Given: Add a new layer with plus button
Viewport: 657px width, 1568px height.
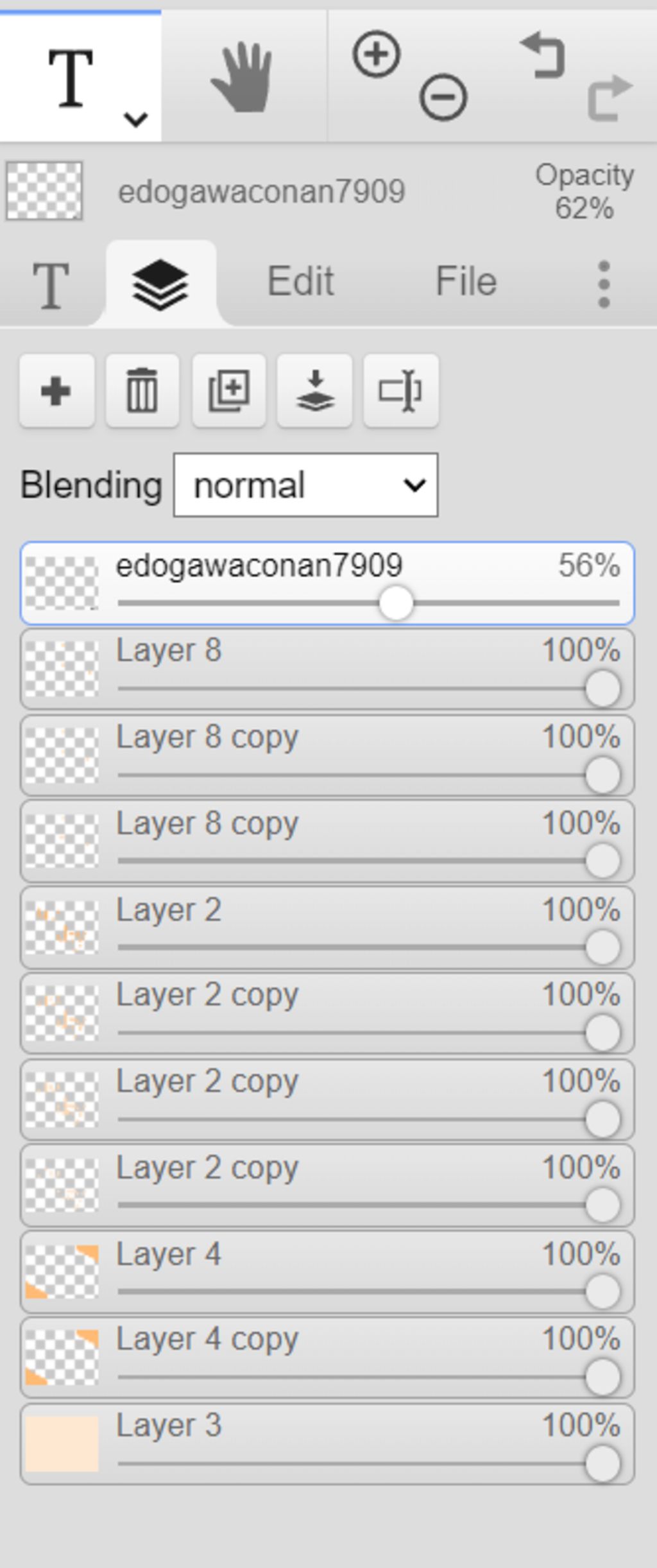Looking at the screenshot, I should [57, 390].
